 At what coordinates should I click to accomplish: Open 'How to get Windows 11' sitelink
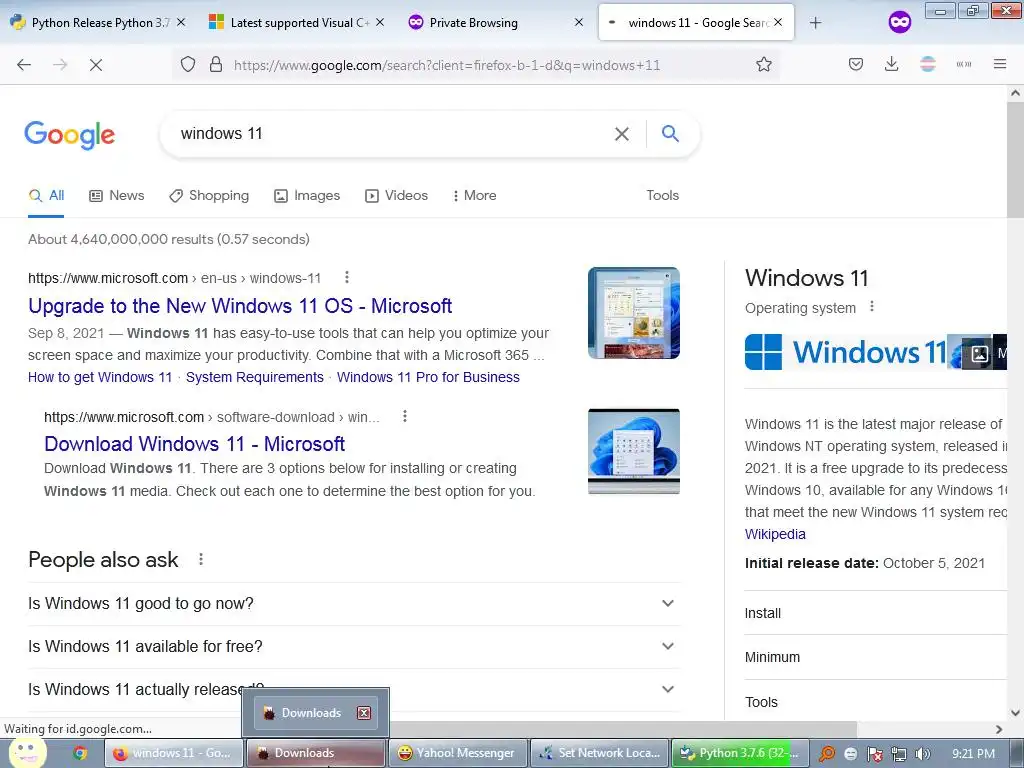point(100,377)
